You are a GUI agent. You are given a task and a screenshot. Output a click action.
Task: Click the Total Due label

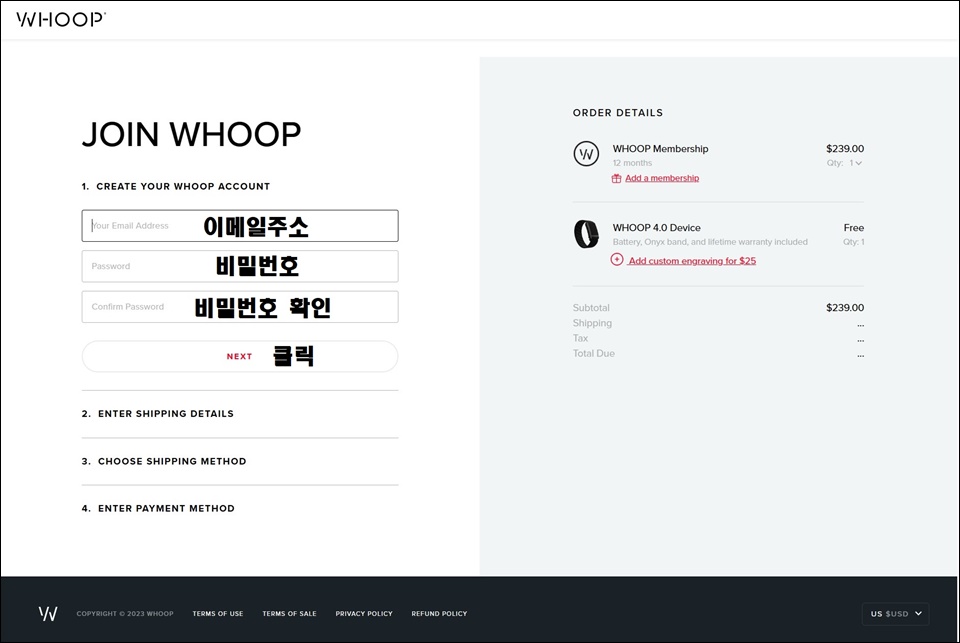[x=594, y=353]
